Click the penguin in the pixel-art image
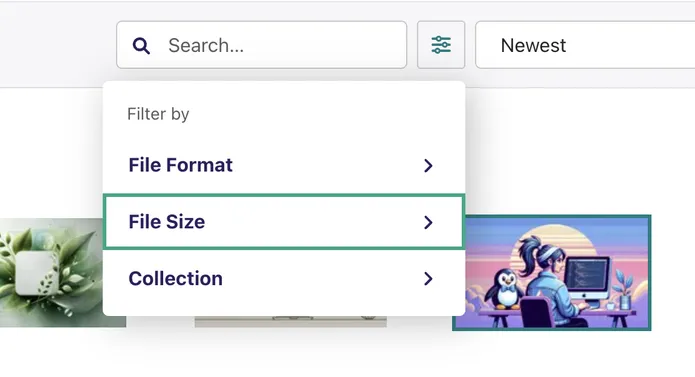The image size is (695, 377). (506, 289)
